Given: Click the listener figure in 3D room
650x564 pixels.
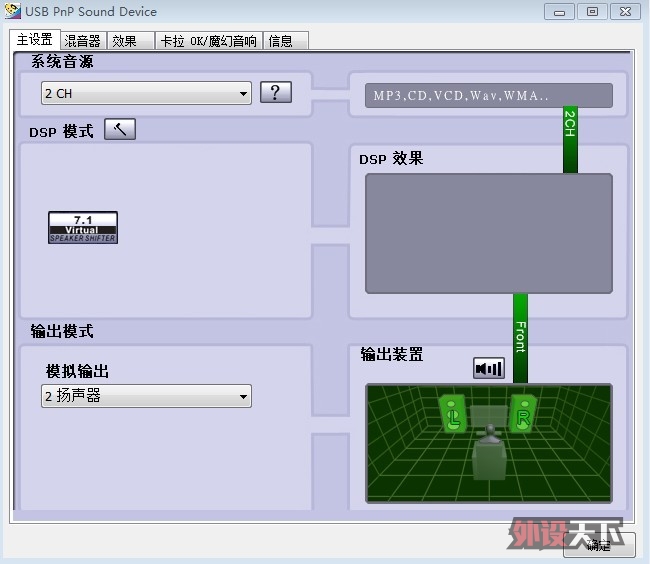Looking at the screenshot, I should (x=490, y=450).
